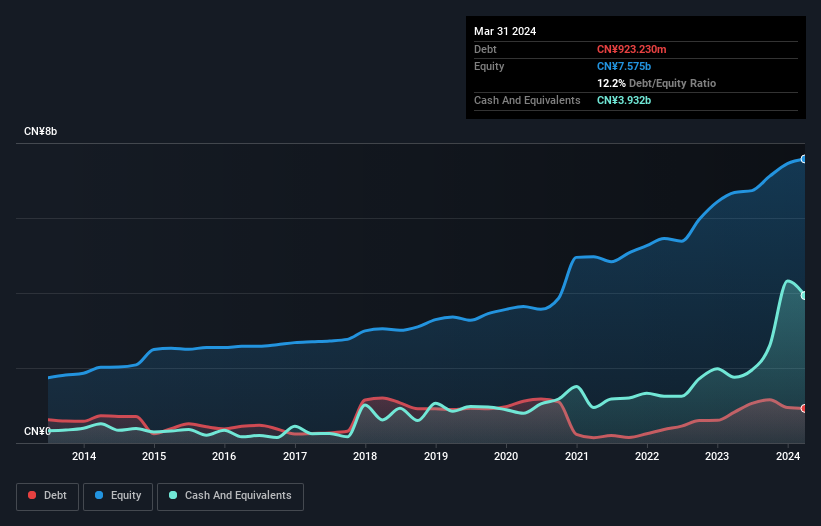Select the Debt endpoint marker on chart
This screenshot has height=526, width=821.
click(x=804, y=408)
